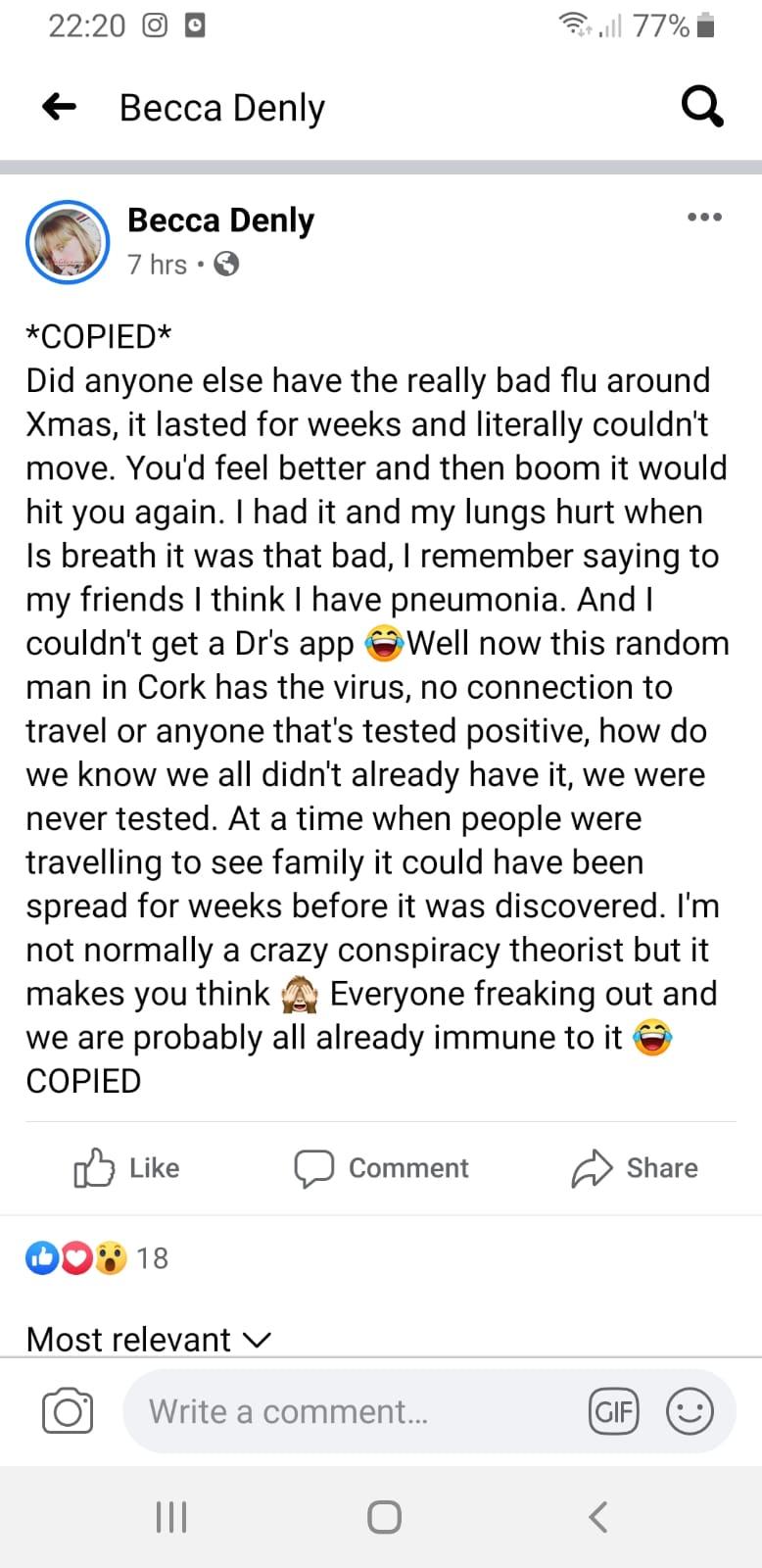Open Becca Denly author name link
The width and height of the screenshot is (762, 1568).
(x=220, y=220)
